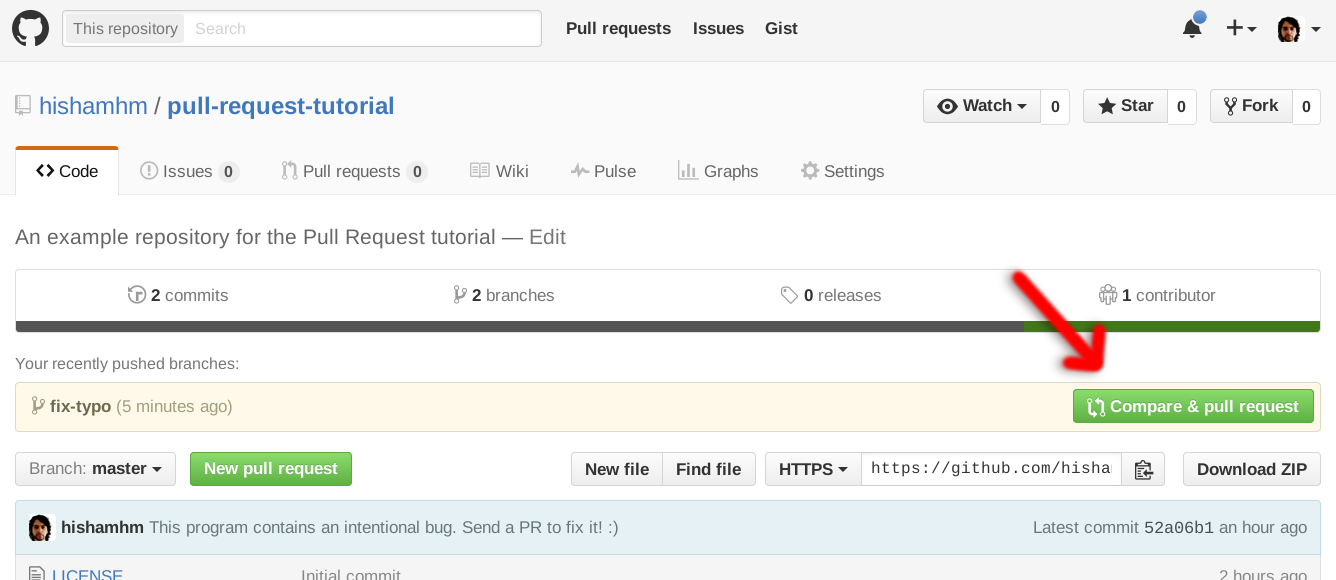The height and width of the screenshot is (580, 1336).
Task: Focus the repository search field
Action: point(365,28)
